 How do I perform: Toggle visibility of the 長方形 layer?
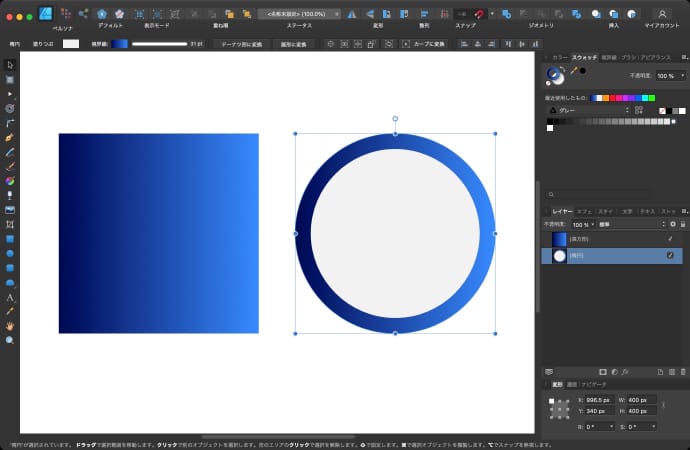670,240
